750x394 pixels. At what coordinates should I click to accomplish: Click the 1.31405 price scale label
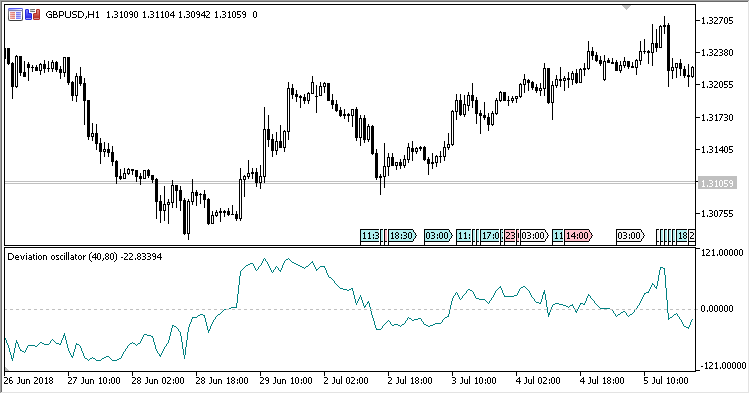(x=717, y=150)
